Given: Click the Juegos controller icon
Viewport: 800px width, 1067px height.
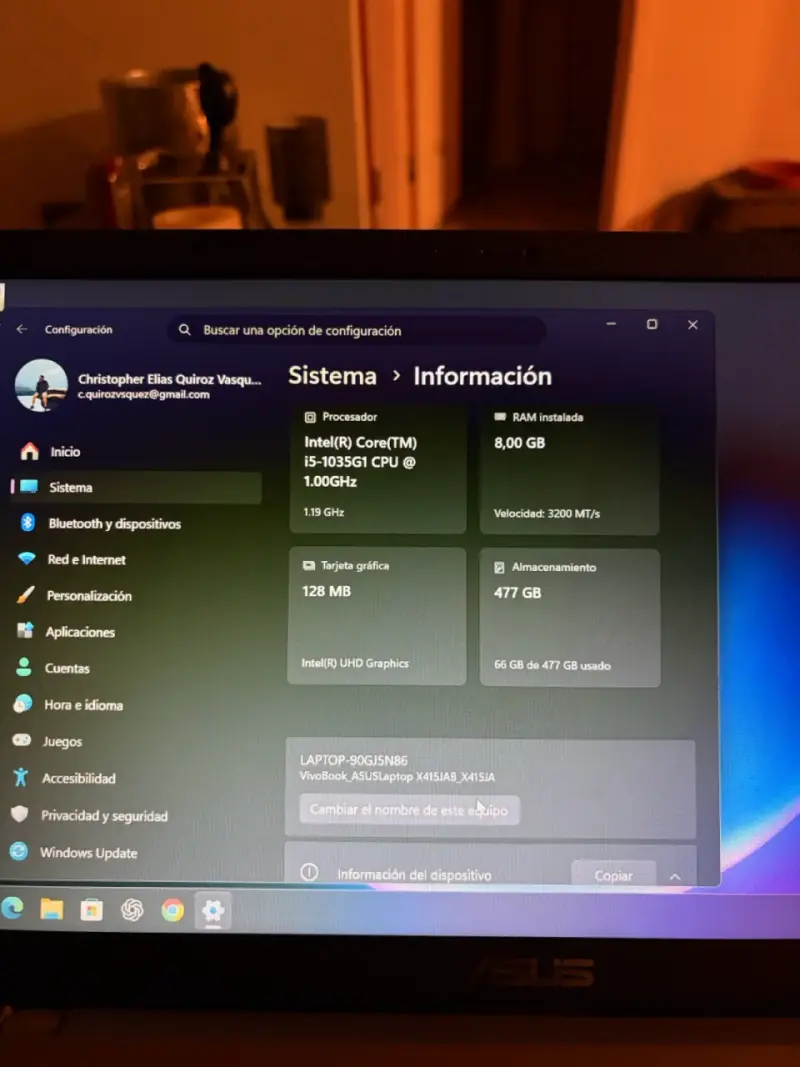Looking at the screenshot, I should point(22,740).
